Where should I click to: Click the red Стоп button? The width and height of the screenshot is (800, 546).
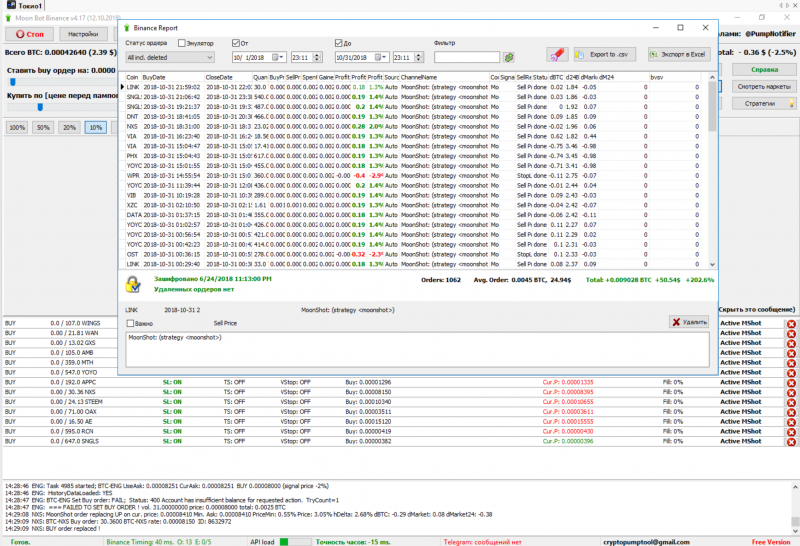[30, 34]
